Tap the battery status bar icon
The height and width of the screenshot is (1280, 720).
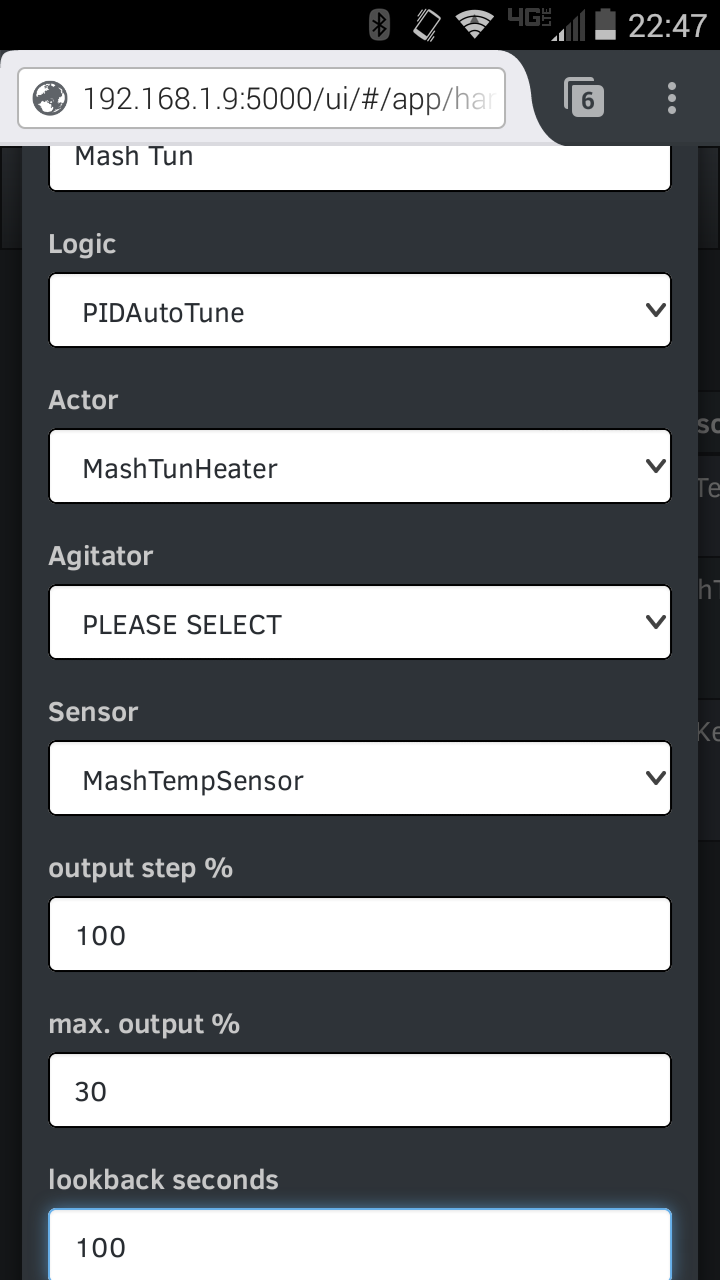(x=605, y=24)
